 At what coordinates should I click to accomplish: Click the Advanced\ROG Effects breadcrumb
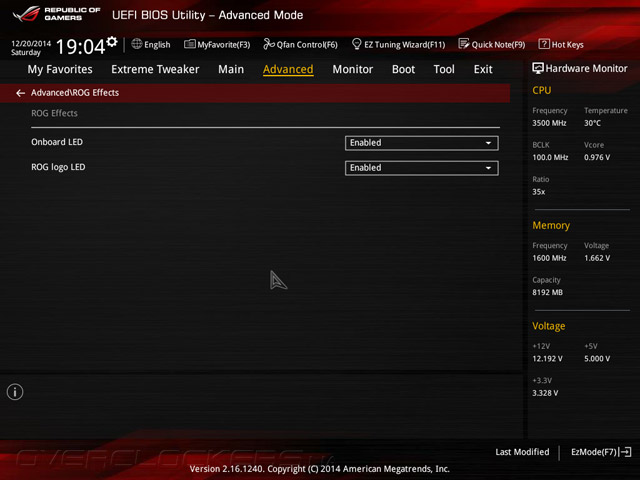coord(75,93)
